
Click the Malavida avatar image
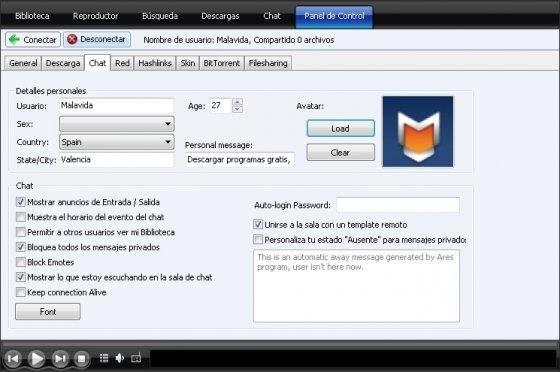click(418, 131)
